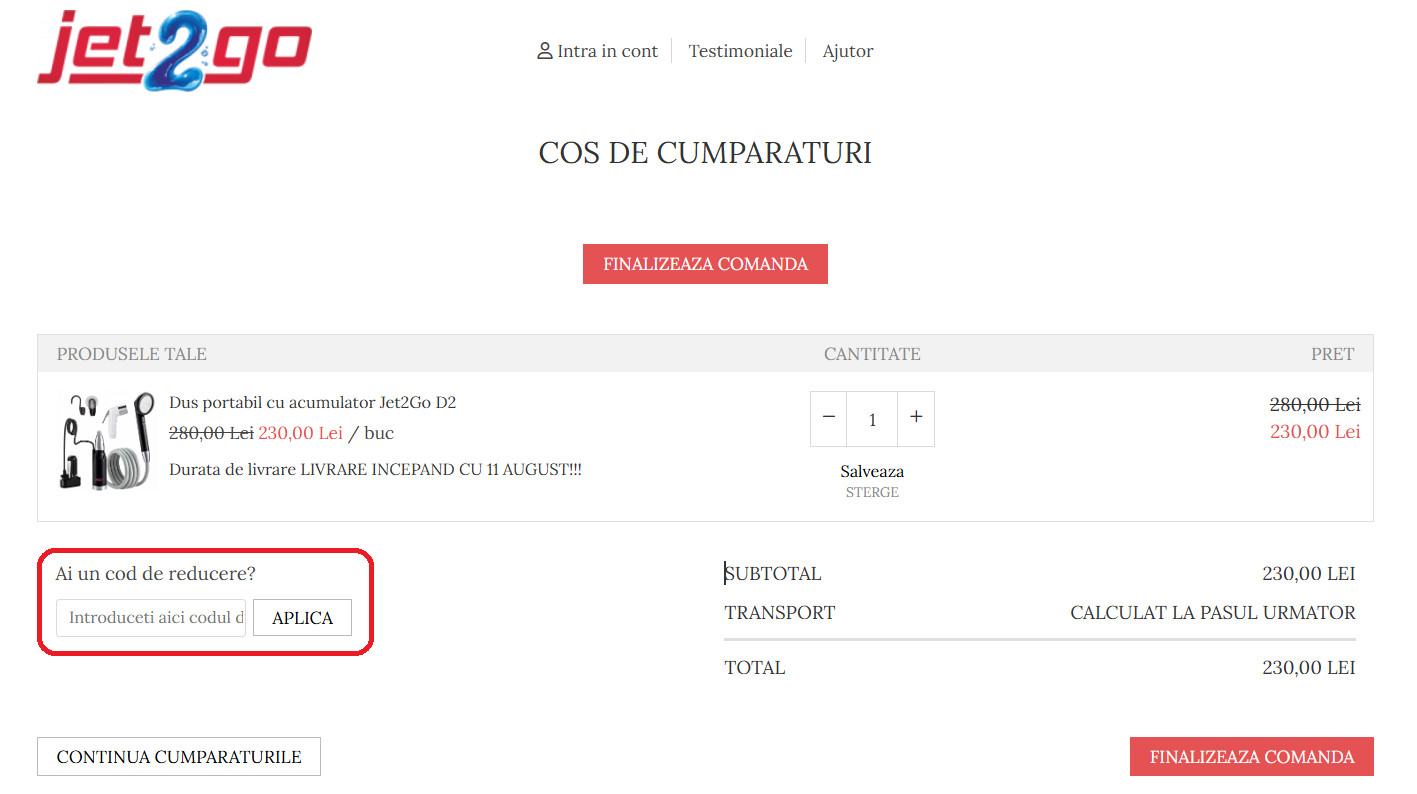Click the bottom FINALIZEAZA COMANDA button
1417x794 pixels.
tap(1251, 757)
